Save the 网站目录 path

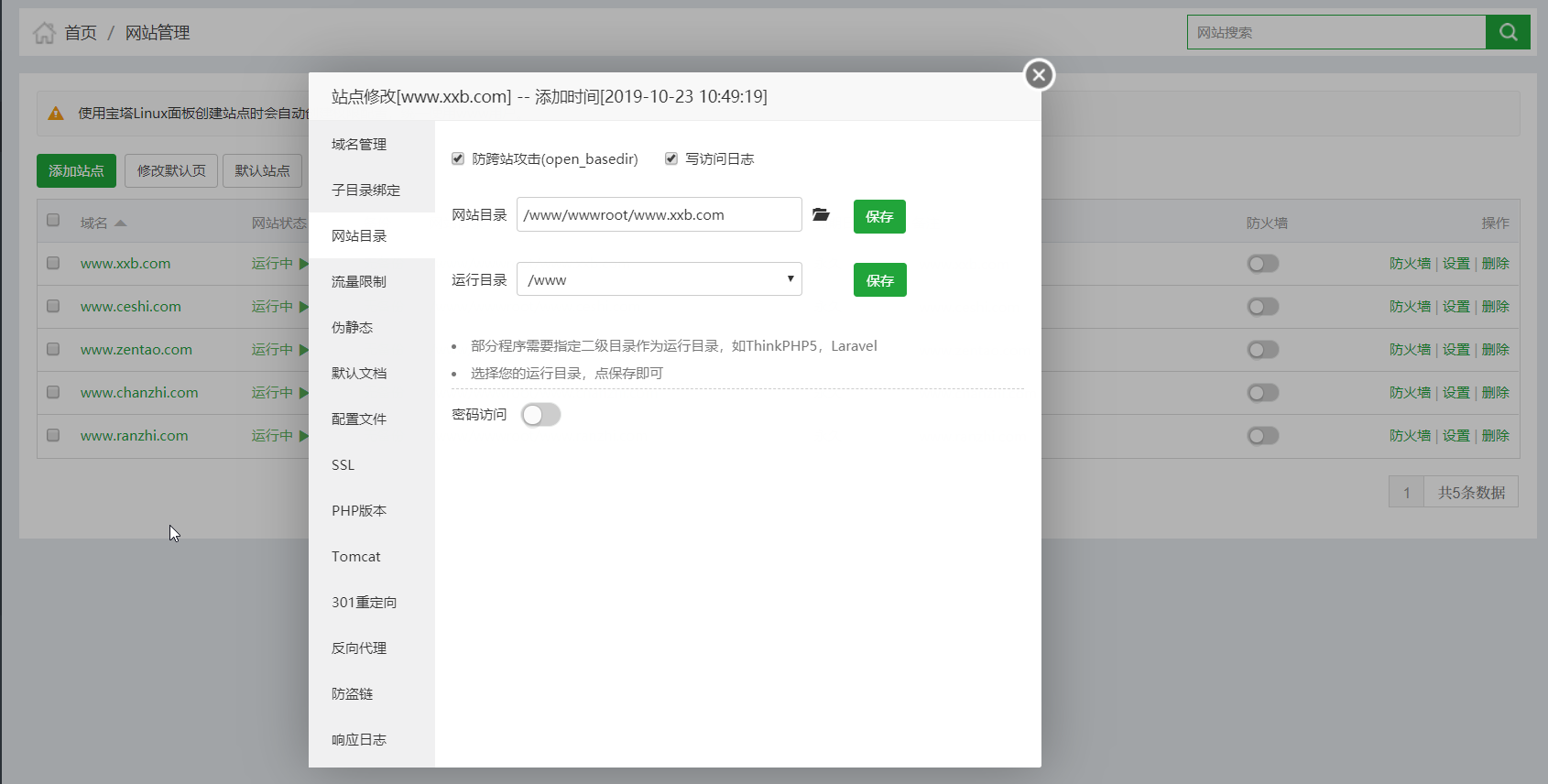click(879, 217)
